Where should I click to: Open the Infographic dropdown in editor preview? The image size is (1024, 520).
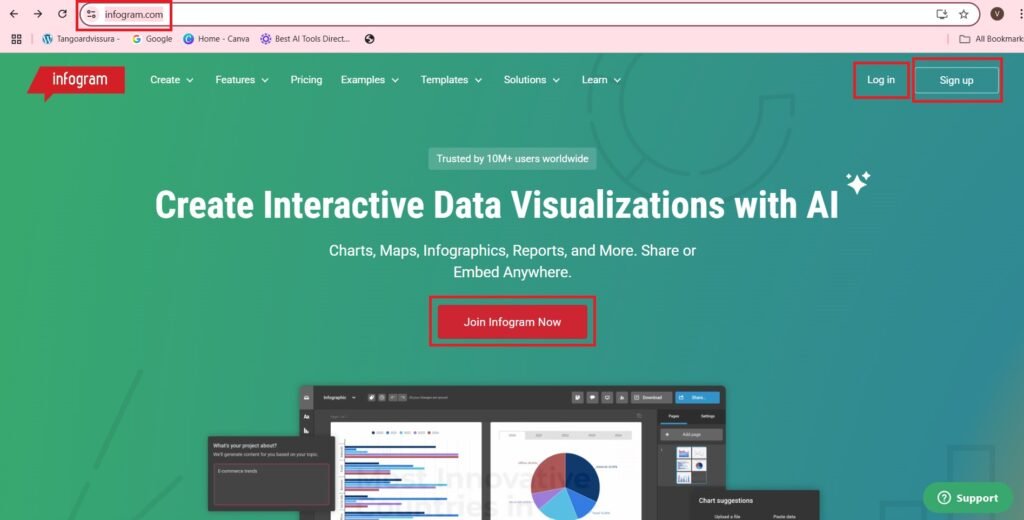coord(340,397)
